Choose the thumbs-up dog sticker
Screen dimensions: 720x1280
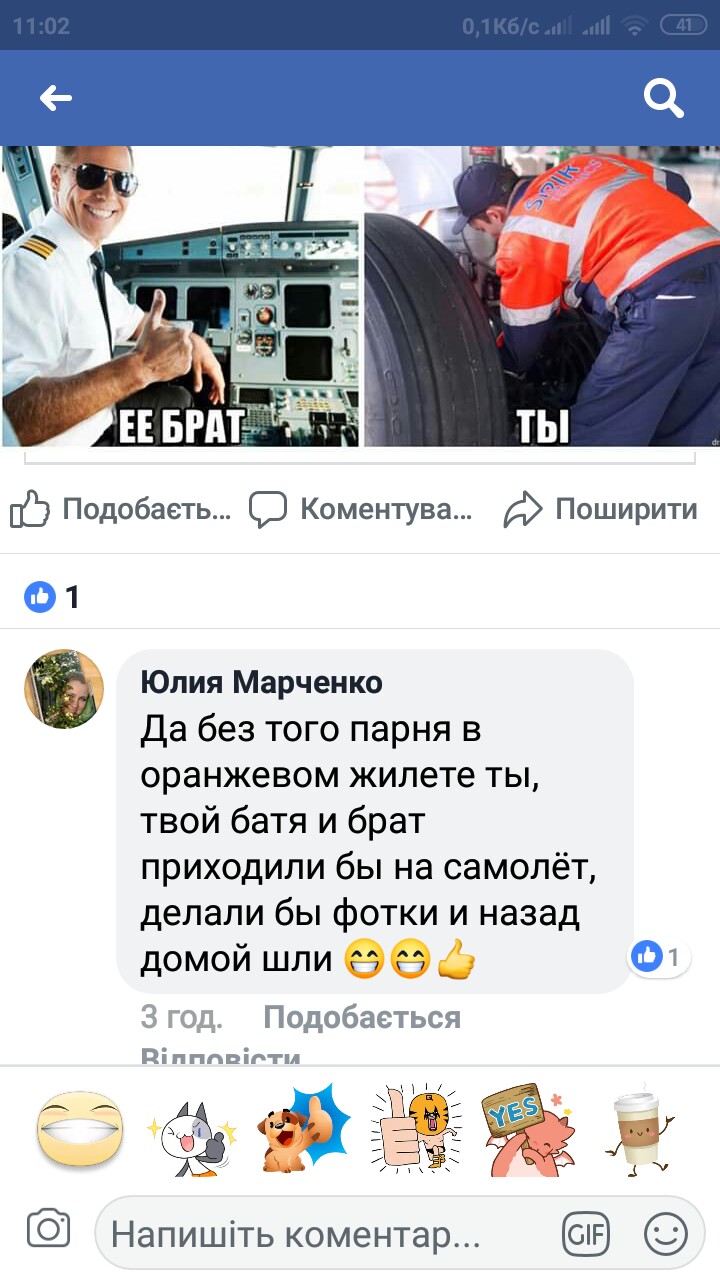click(x=306, y=1128)
